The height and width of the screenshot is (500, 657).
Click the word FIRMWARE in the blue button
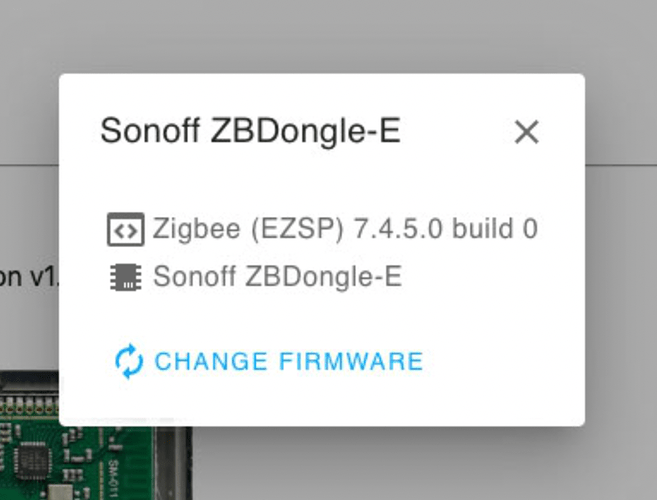[x=351, y=361]
